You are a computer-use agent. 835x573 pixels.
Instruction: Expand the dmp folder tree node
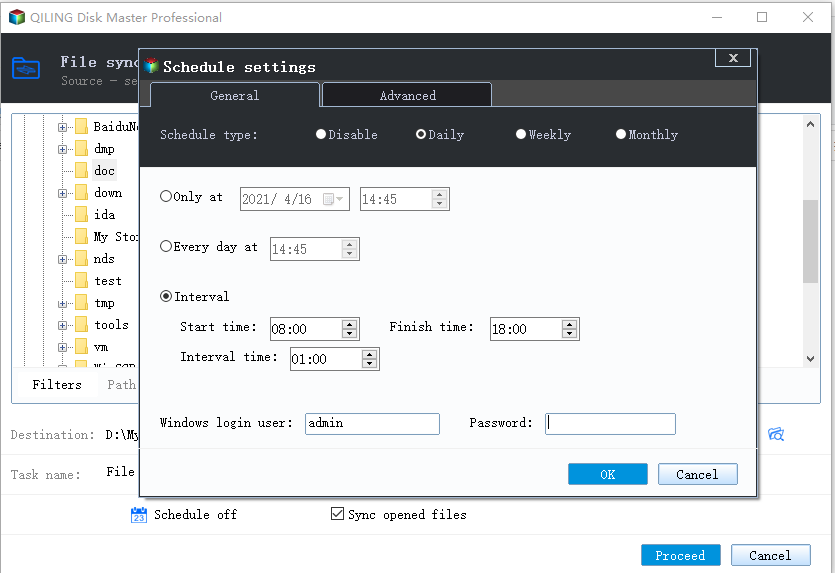coord(62,149)
